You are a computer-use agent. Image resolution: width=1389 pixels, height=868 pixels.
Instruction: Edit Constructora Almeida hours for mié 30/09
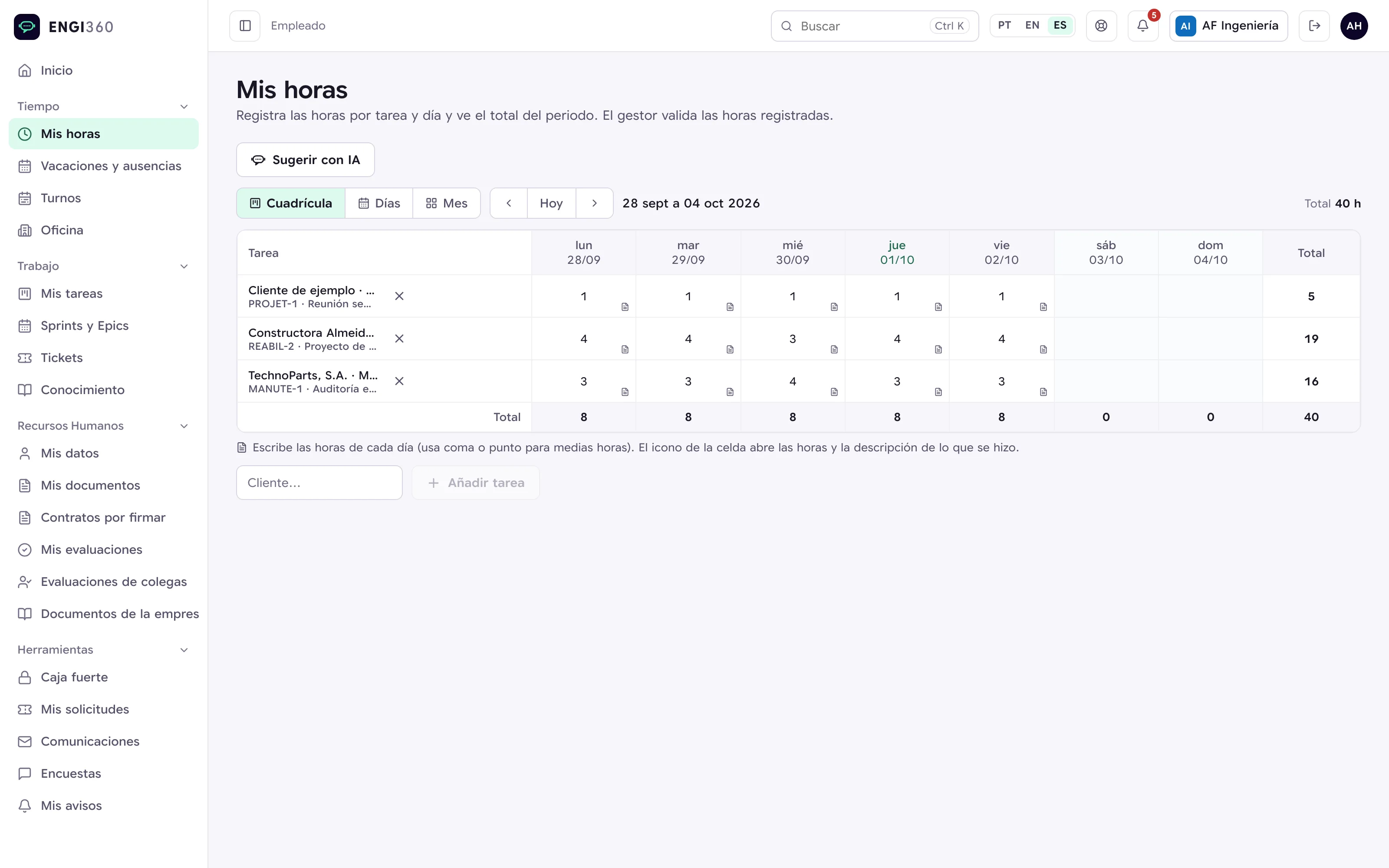pyautogui.click(x=793, y=339)
